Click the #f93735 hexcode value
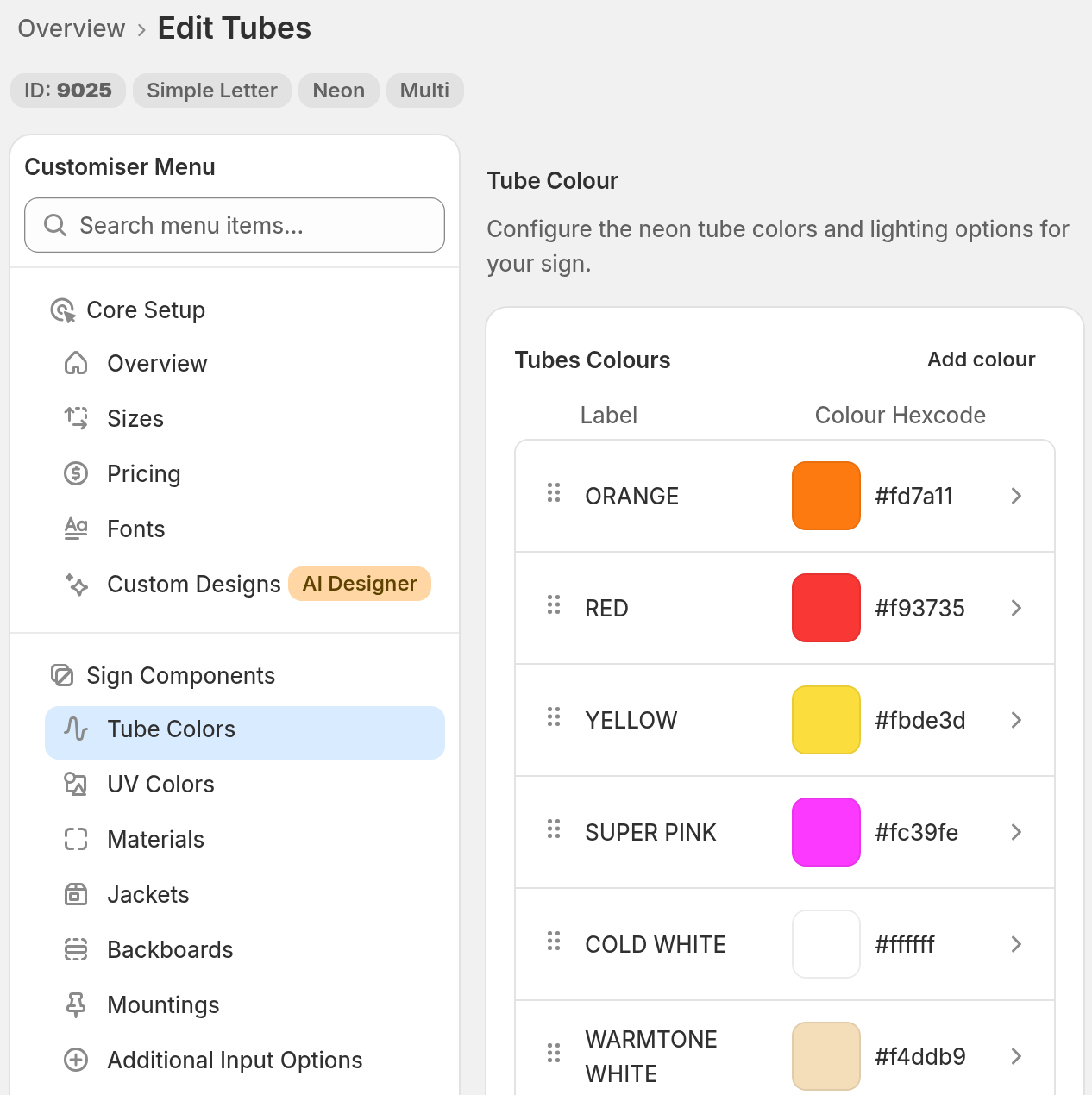1092x1095 pixels. tap(919, 608)
